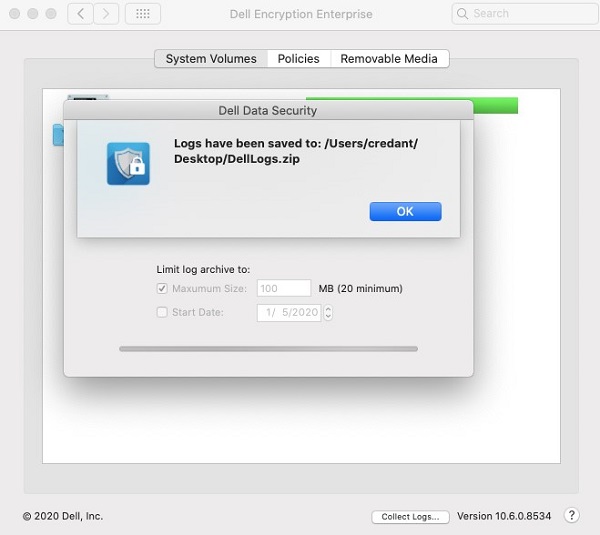Click the blue folder icon behind the sheet
600x535 pixels.
(58, 135)
